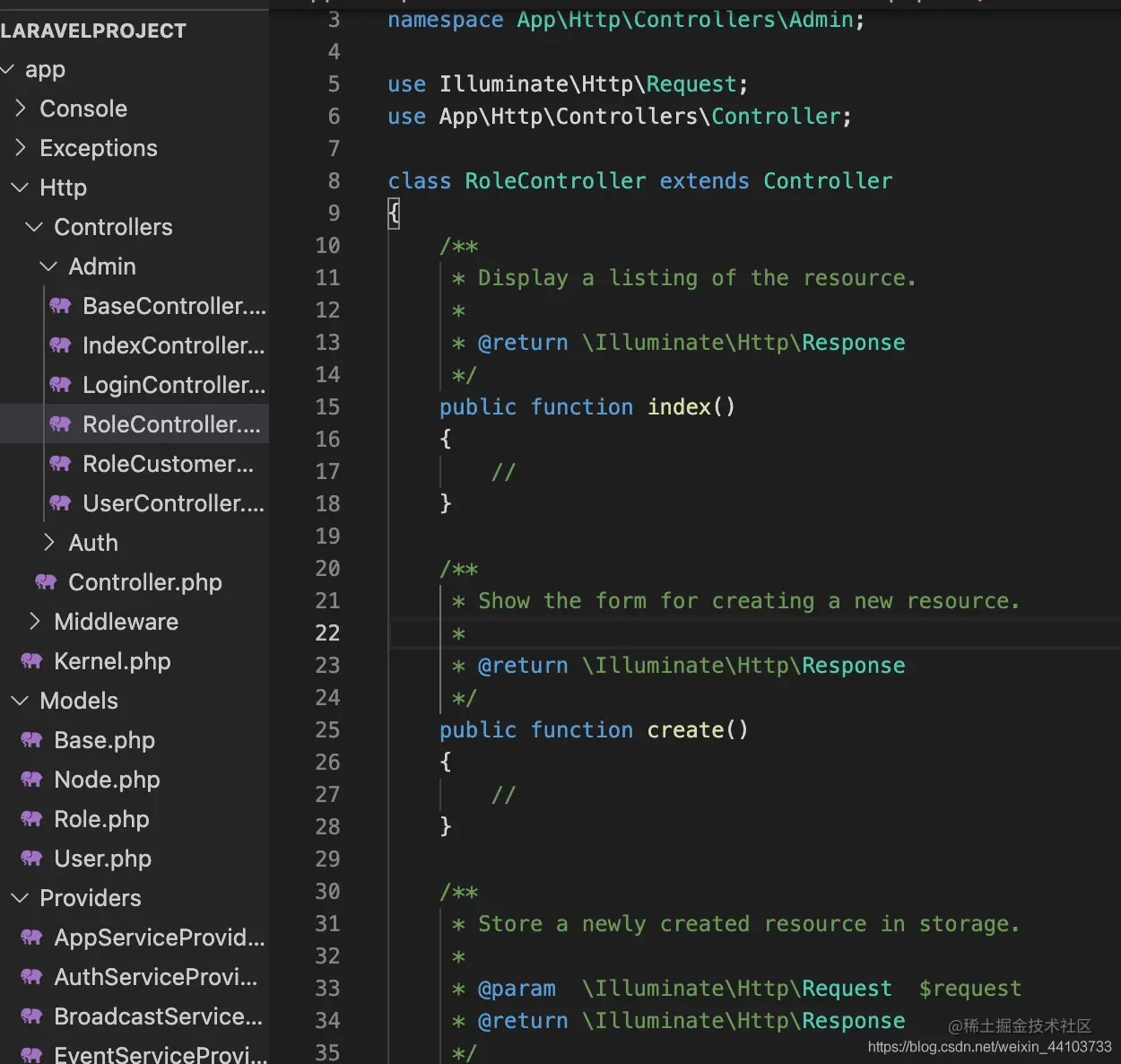Click the PHP icon beside User.php
Image resolution: width=1121 pixels, height=1064 pixels.
click(x=31, y=859)
